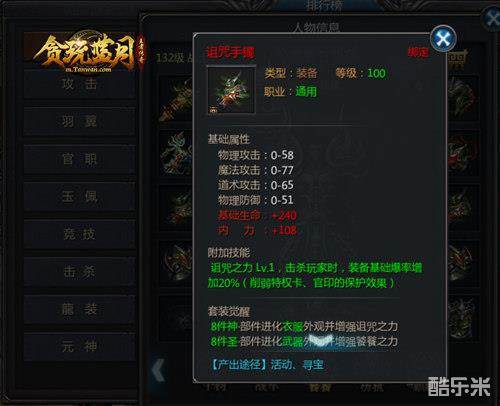
Task: Select the 玉佩 sidebar entry
Action: pyautogui.click(x=79, y=197)
